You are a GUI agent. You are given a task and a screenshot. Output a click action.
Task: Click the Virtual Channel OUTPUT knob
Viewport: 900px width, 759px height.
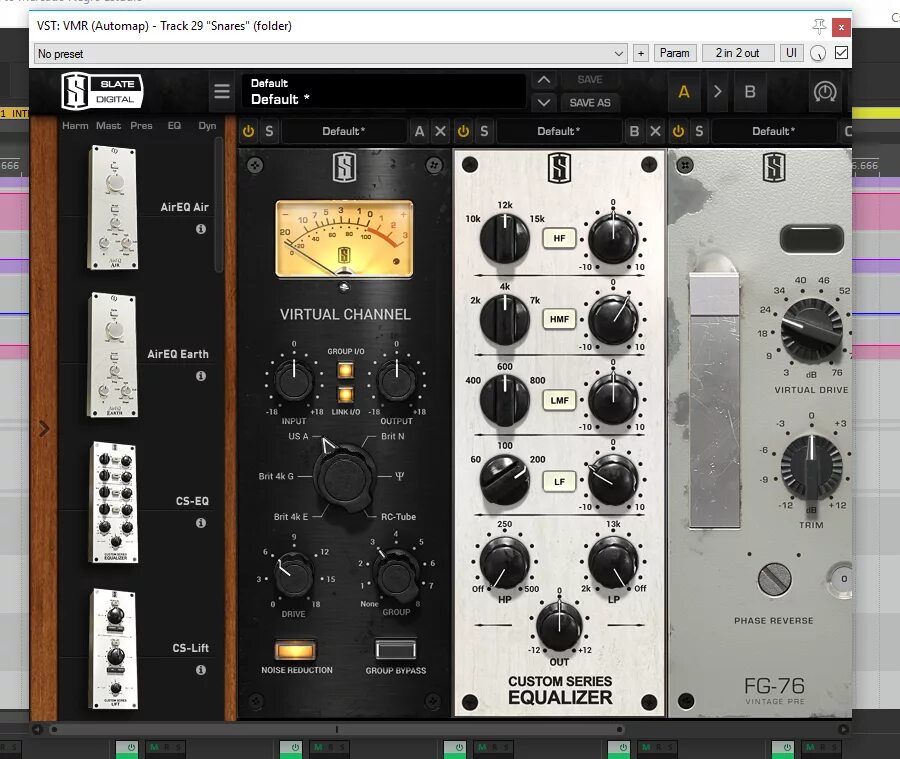click(x=397, y=380)
